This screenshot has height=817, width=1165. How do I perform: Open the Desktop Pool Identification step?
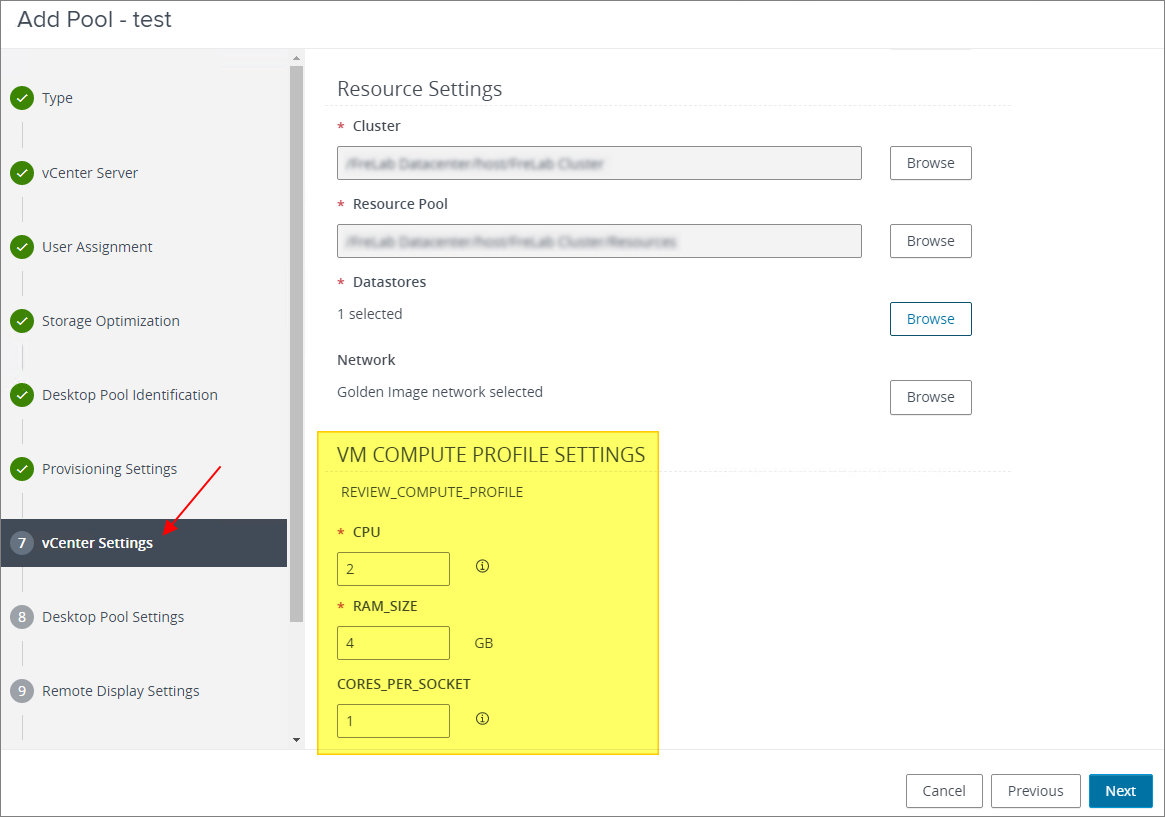click(x=129, y=395)
